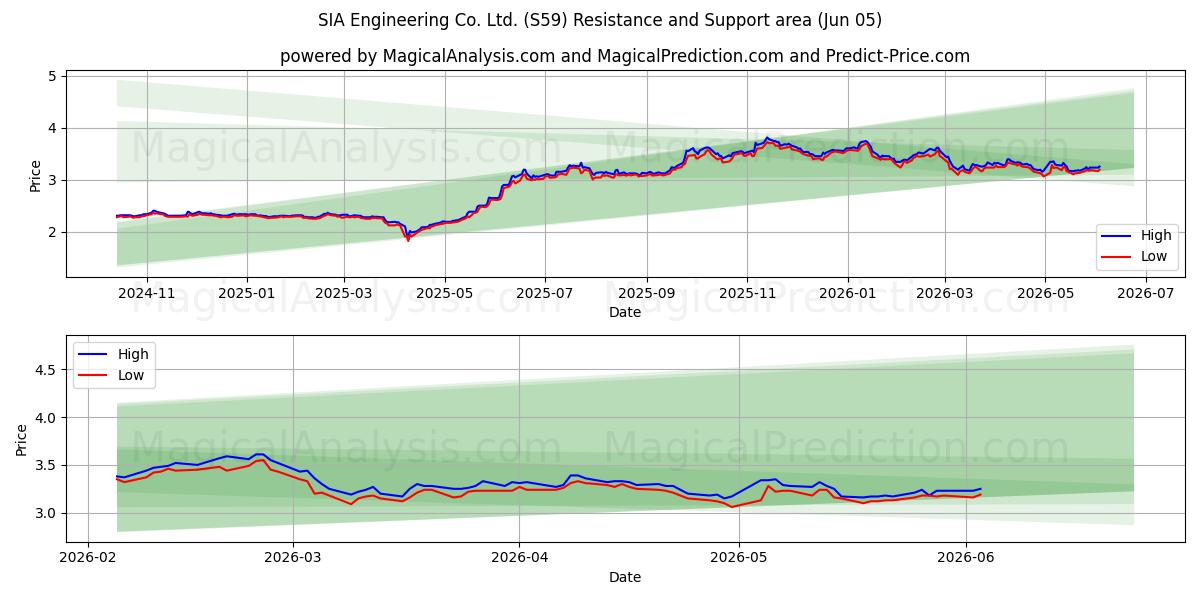Click the '2026-03' tick label on top chart
The height and width of the screenshot is (600, 1200).
click(x=944, y=294)
